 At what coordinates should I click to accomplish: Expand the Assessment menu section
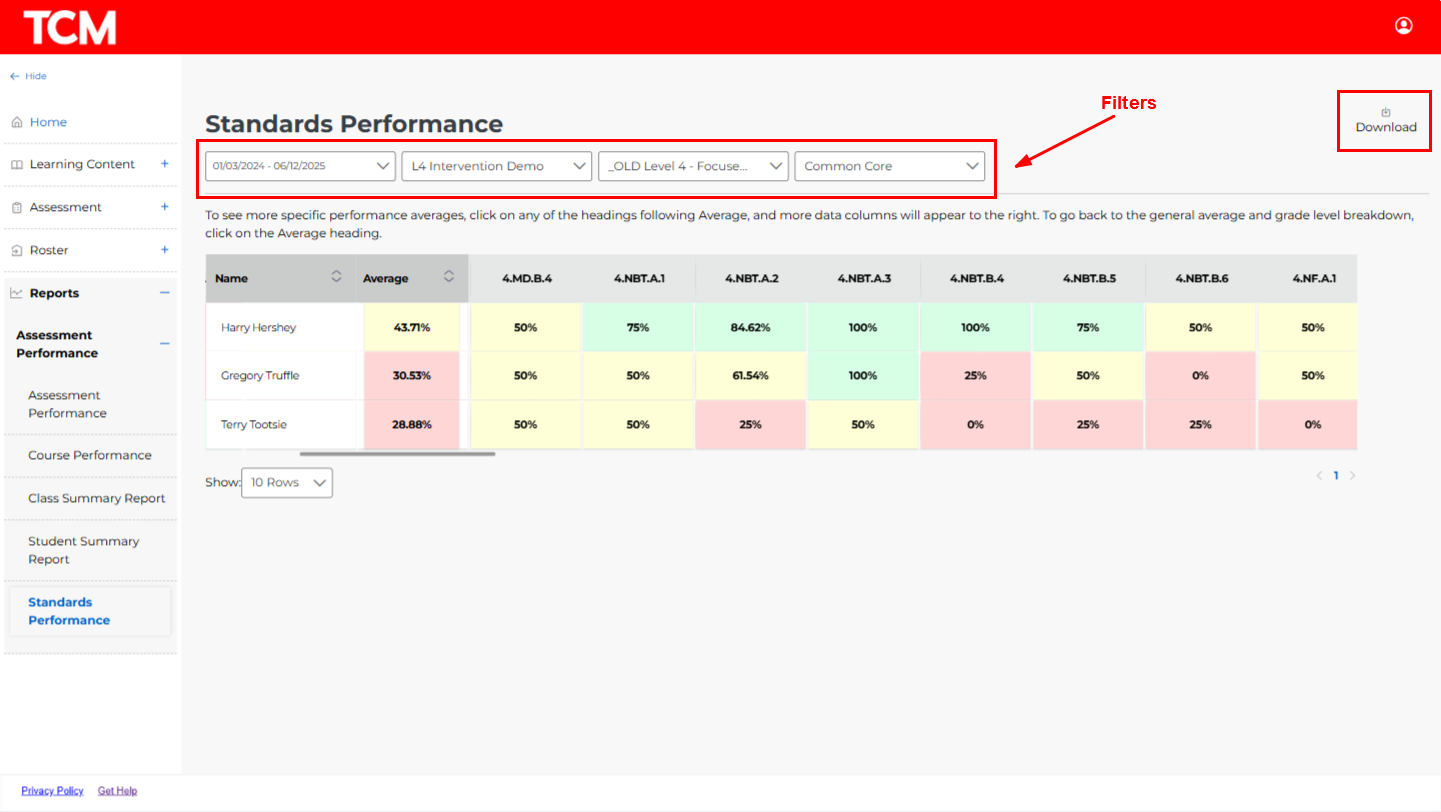tap(165, 207)
